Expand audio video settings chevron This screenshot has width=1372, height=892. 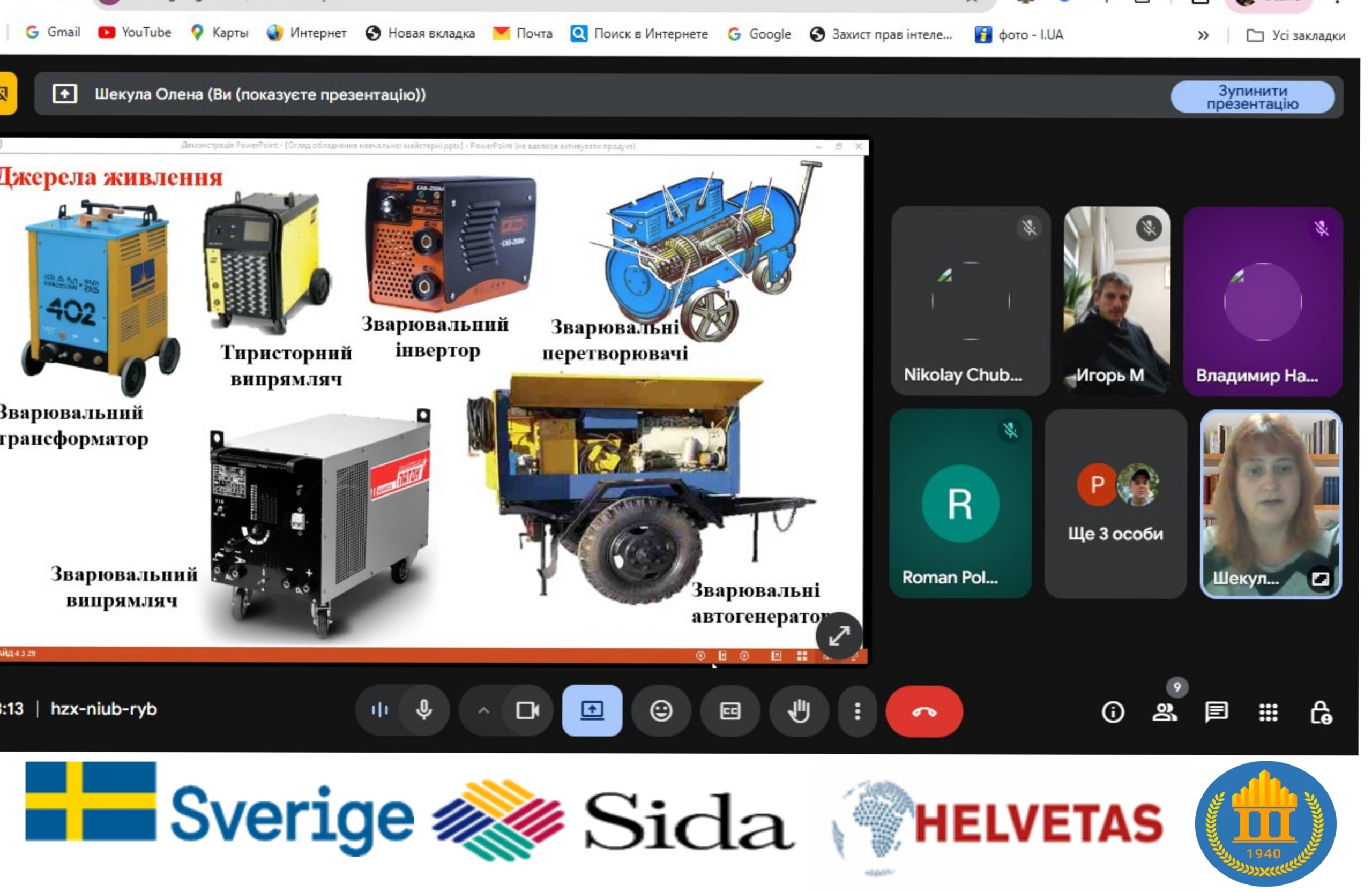coord(483,710)
